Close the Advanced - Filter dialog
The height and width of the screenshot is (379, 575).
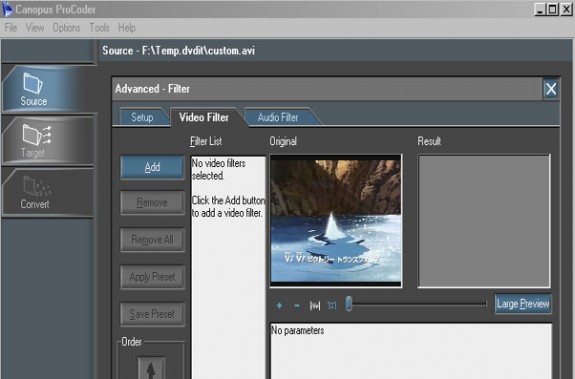pyautogui.click(x=551, y=89)
